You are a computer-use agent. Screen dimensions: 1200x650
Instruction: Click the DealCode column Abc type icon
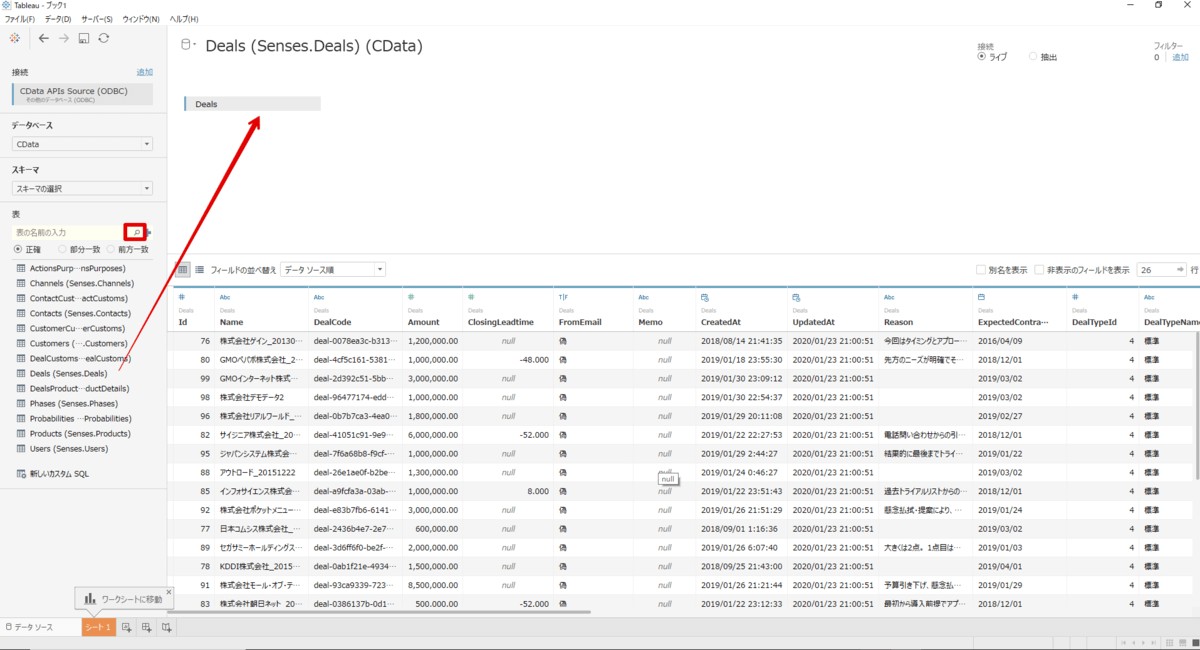[319, 297]
